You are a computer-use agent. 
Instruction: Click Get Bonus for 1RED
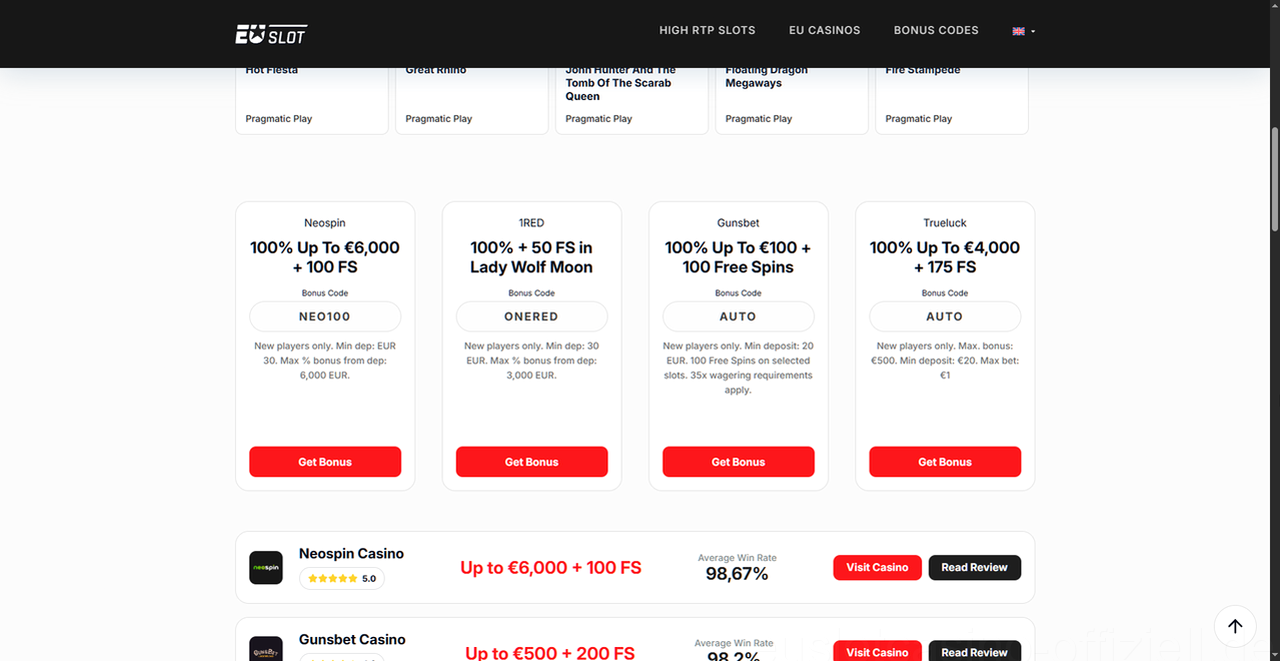pos(532,462)
